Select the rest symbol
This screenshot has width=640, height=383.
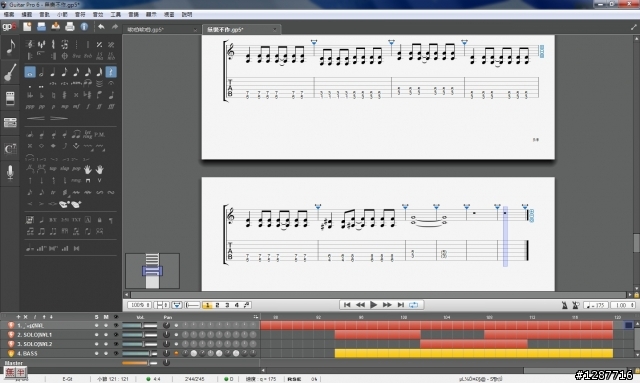pos(111,72)
